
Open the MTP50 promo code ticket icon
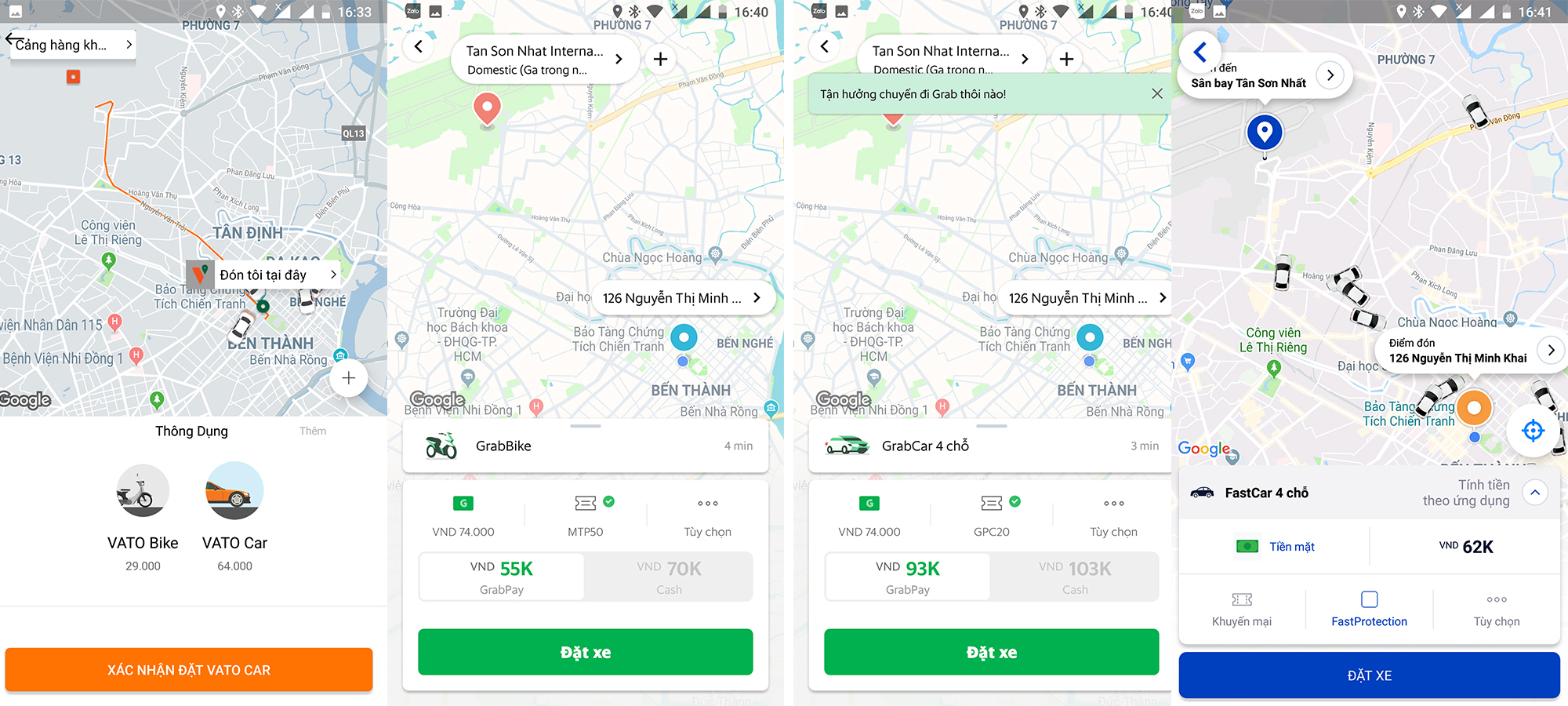[586, 503]
